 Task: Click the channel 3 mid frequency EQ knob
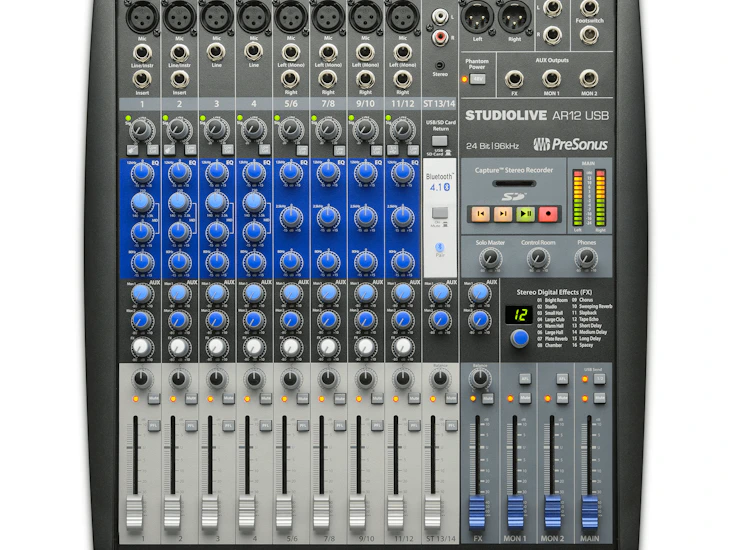pos(216,202)
